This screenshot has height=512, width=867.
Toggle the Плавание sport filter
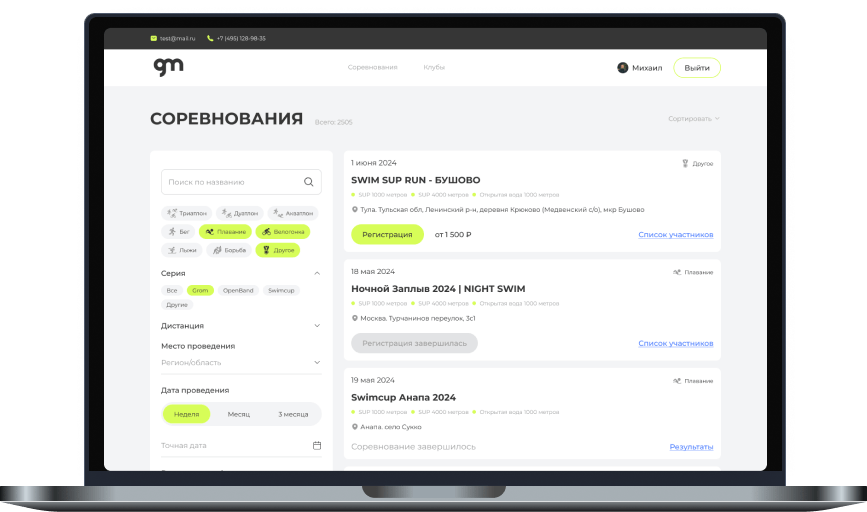click(225, 231)
